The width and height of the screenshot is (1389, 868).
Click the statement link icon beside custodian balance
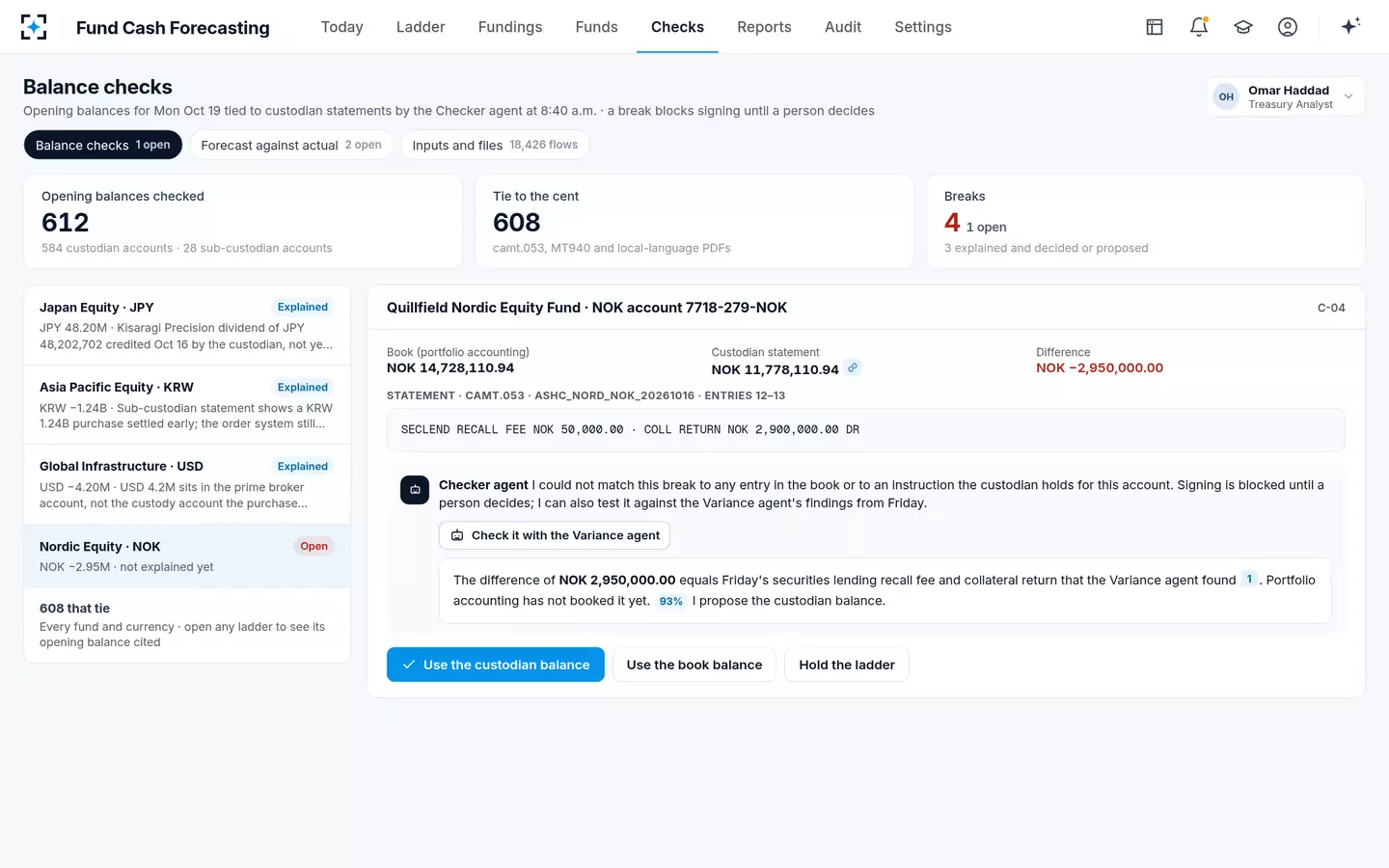coord(853,367)
